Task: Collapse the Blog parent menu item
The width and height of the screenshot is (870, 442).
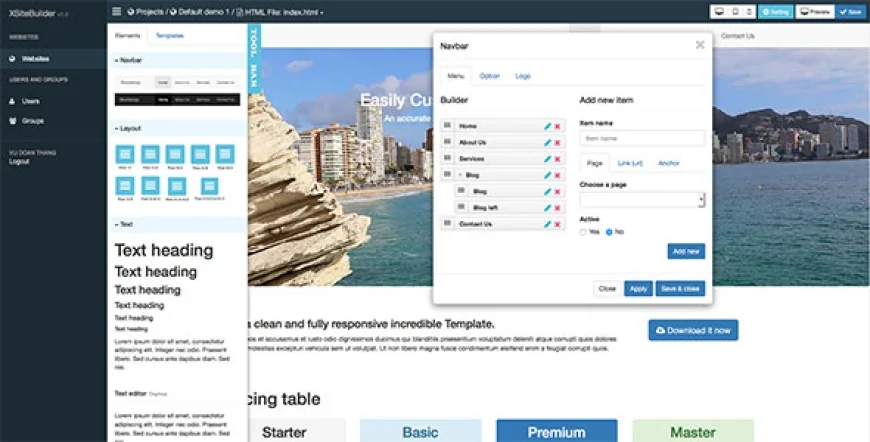Action: tap(461, 175)
